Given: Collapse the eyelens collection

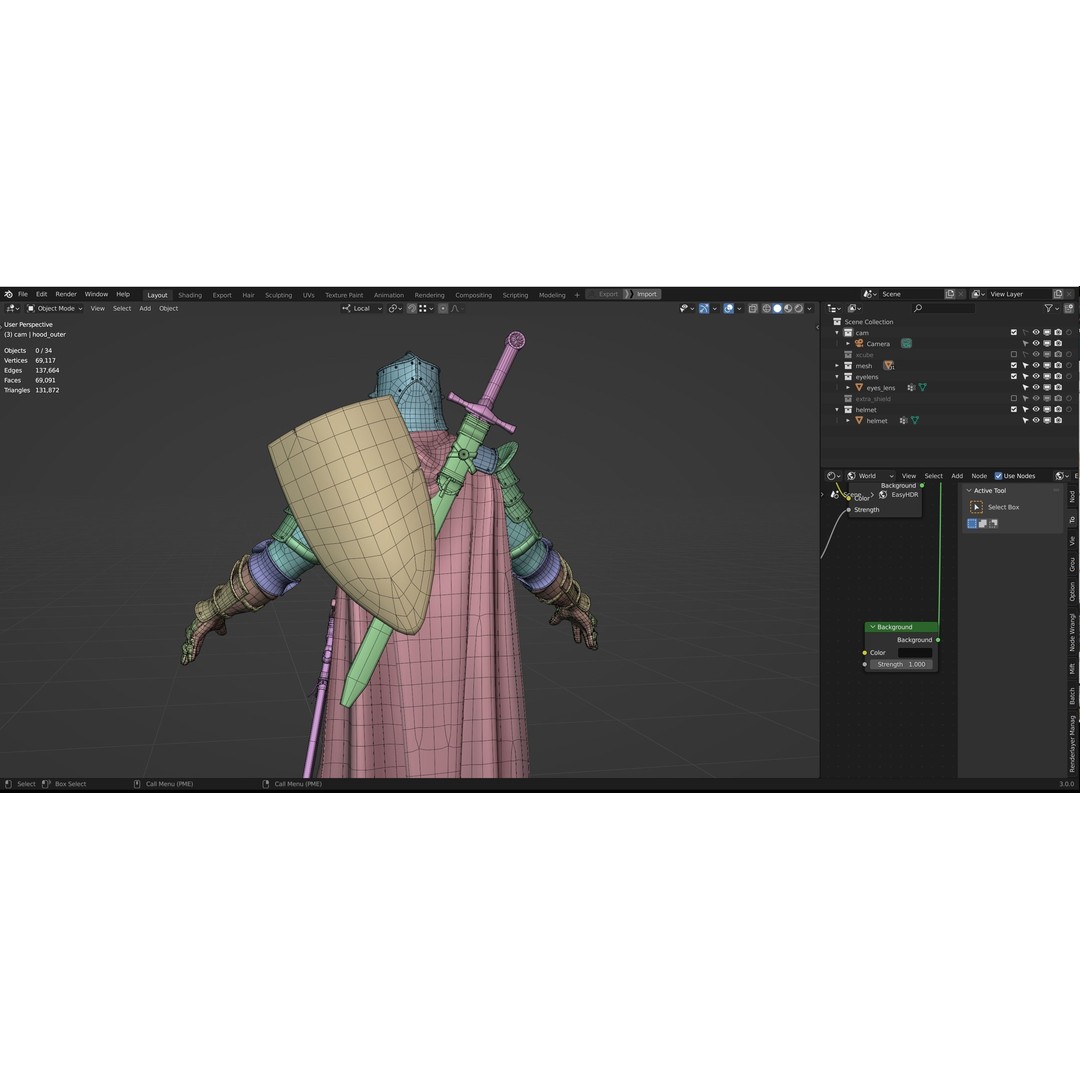Looking at the screenshot, I should coord(838,377).
